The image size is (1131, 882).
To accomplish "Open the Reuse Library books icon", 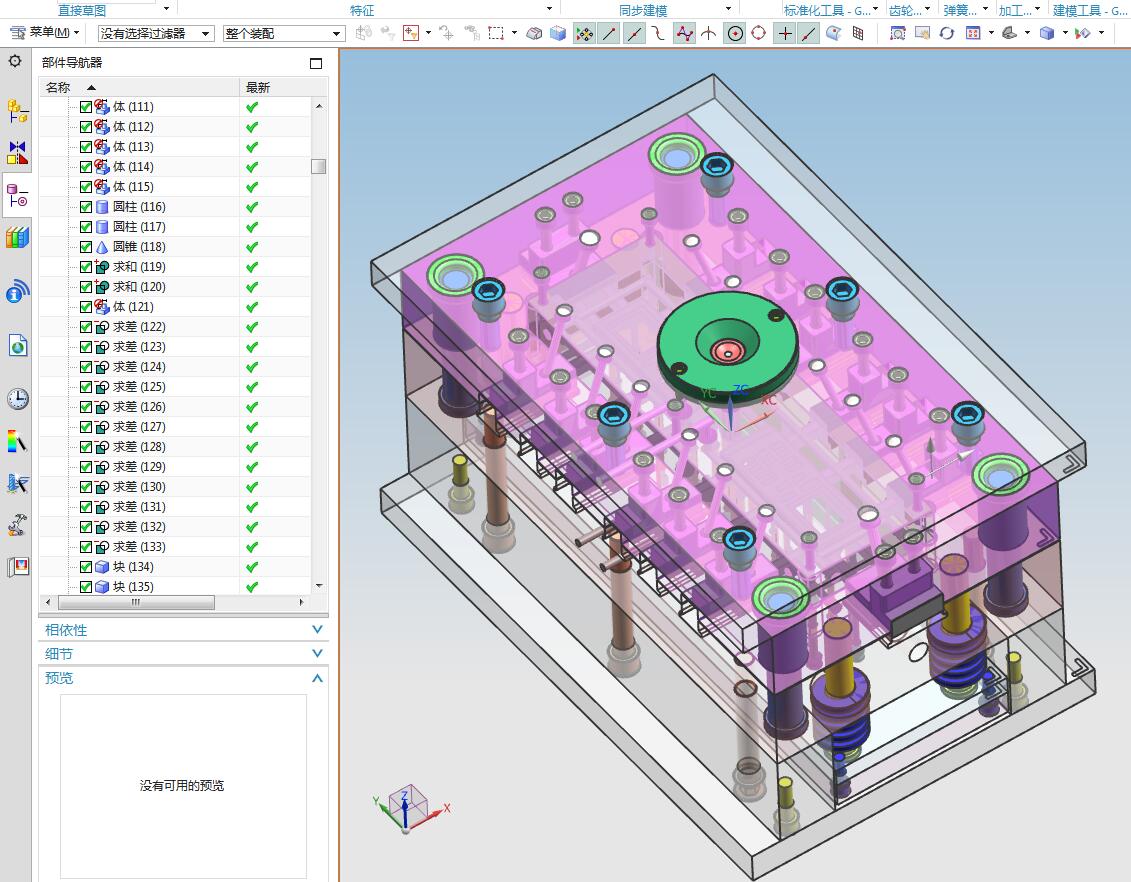I will point(17,238).
